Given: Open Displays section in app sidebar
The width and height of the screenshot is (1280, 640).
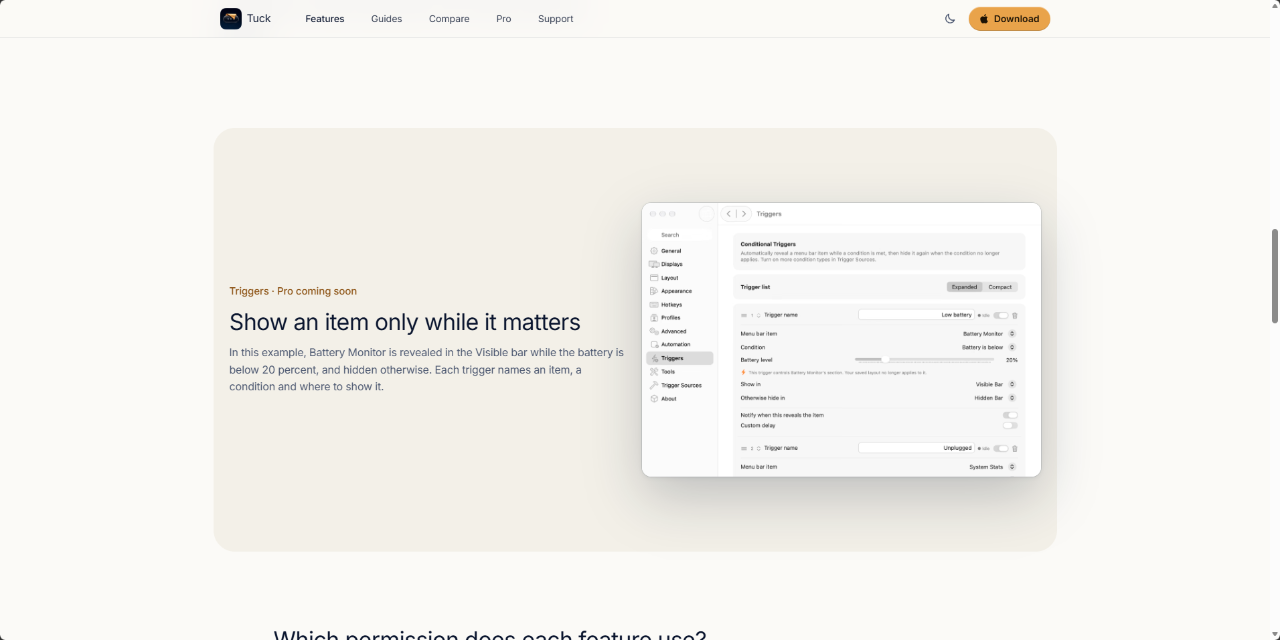Looking at the screenshot, I should (666, 264).
